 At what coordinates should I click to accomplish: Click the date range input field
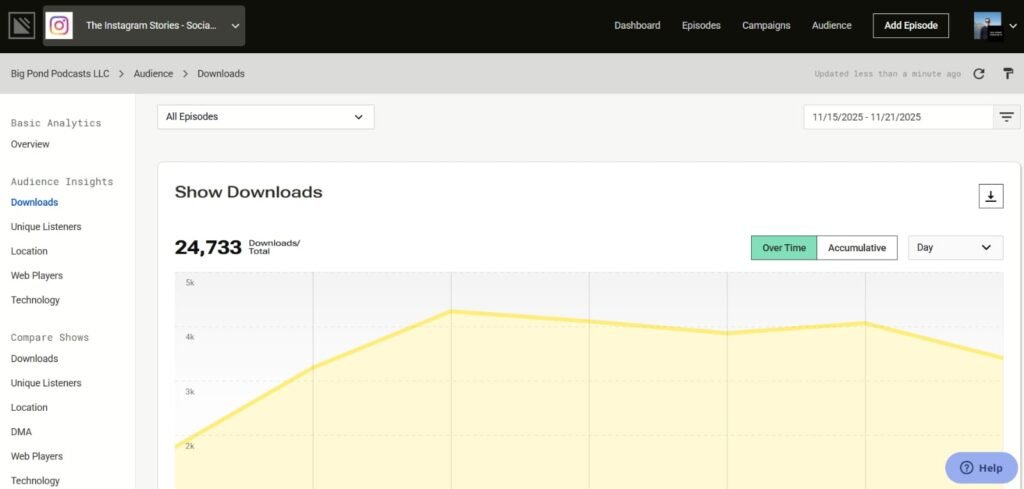coord(899,118)
